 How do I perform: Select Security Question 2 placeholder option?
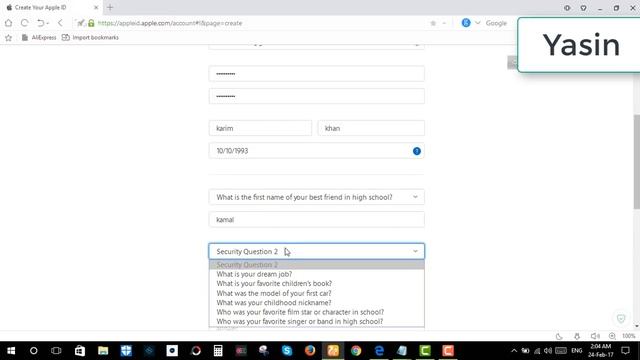316,265
